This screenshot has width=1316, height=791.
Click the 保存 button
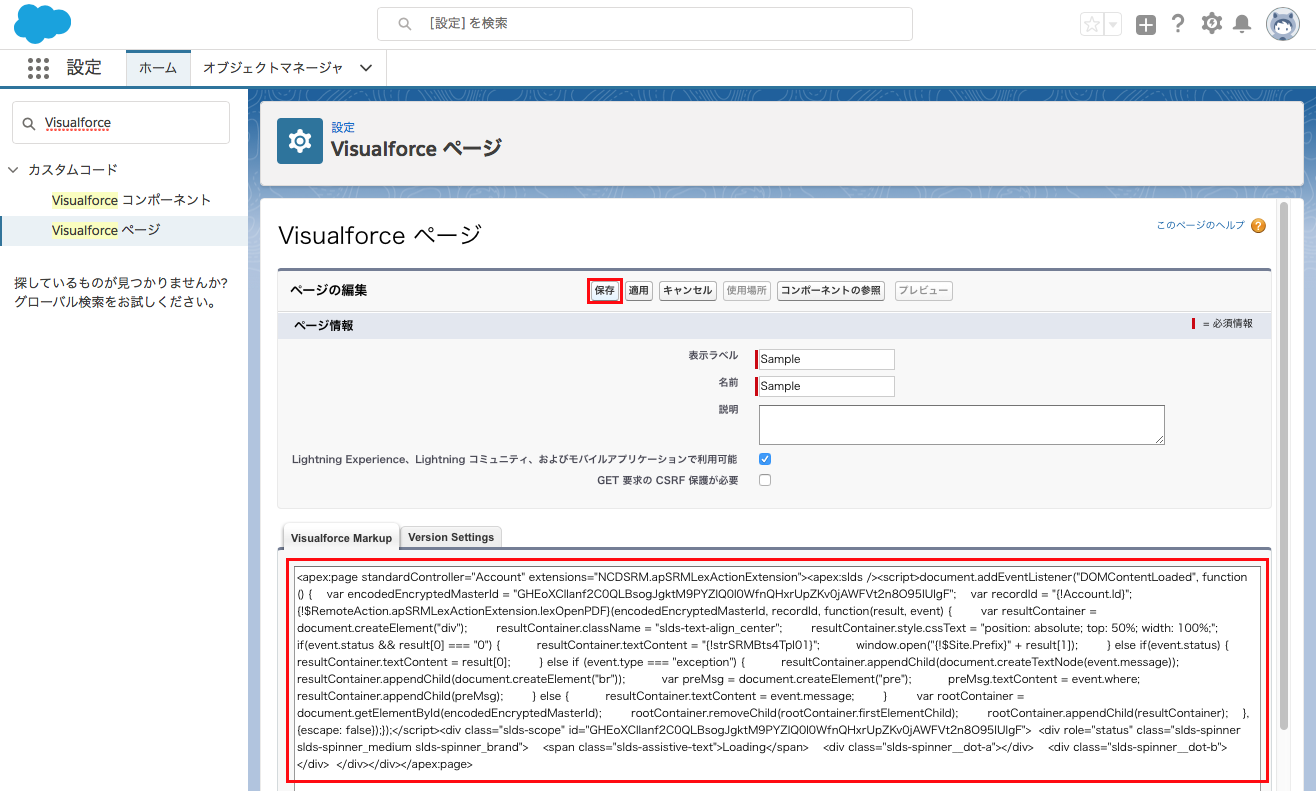605,291
